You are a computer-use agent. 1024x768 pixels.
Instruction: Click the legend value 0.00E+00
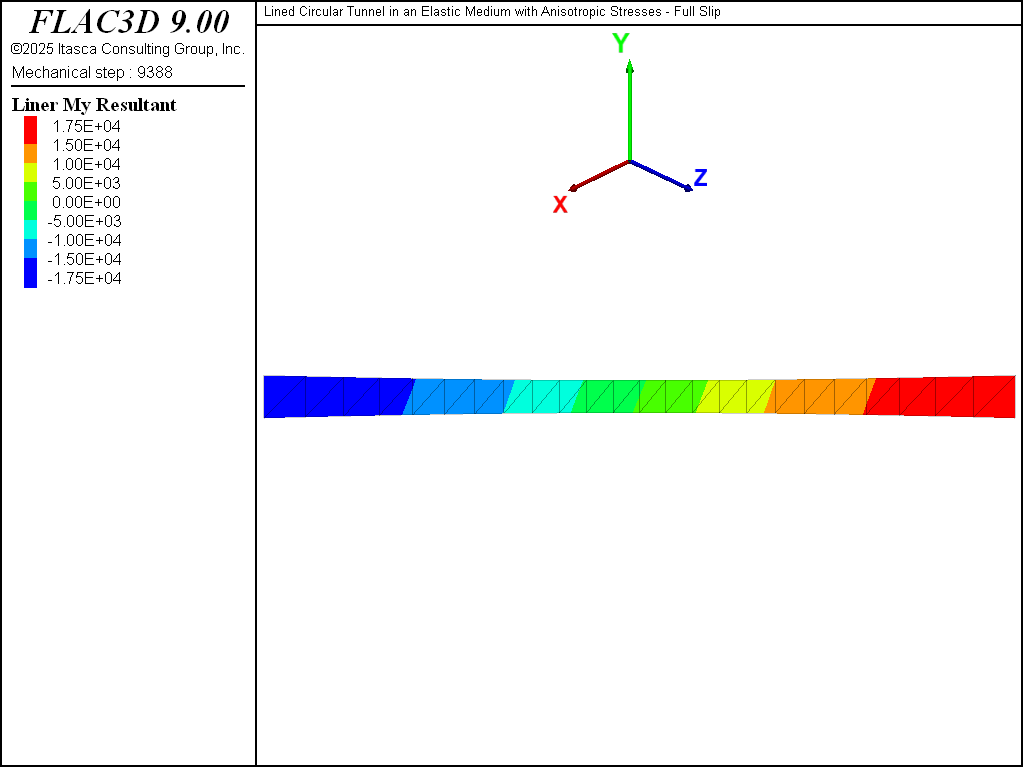coord(86,202)
